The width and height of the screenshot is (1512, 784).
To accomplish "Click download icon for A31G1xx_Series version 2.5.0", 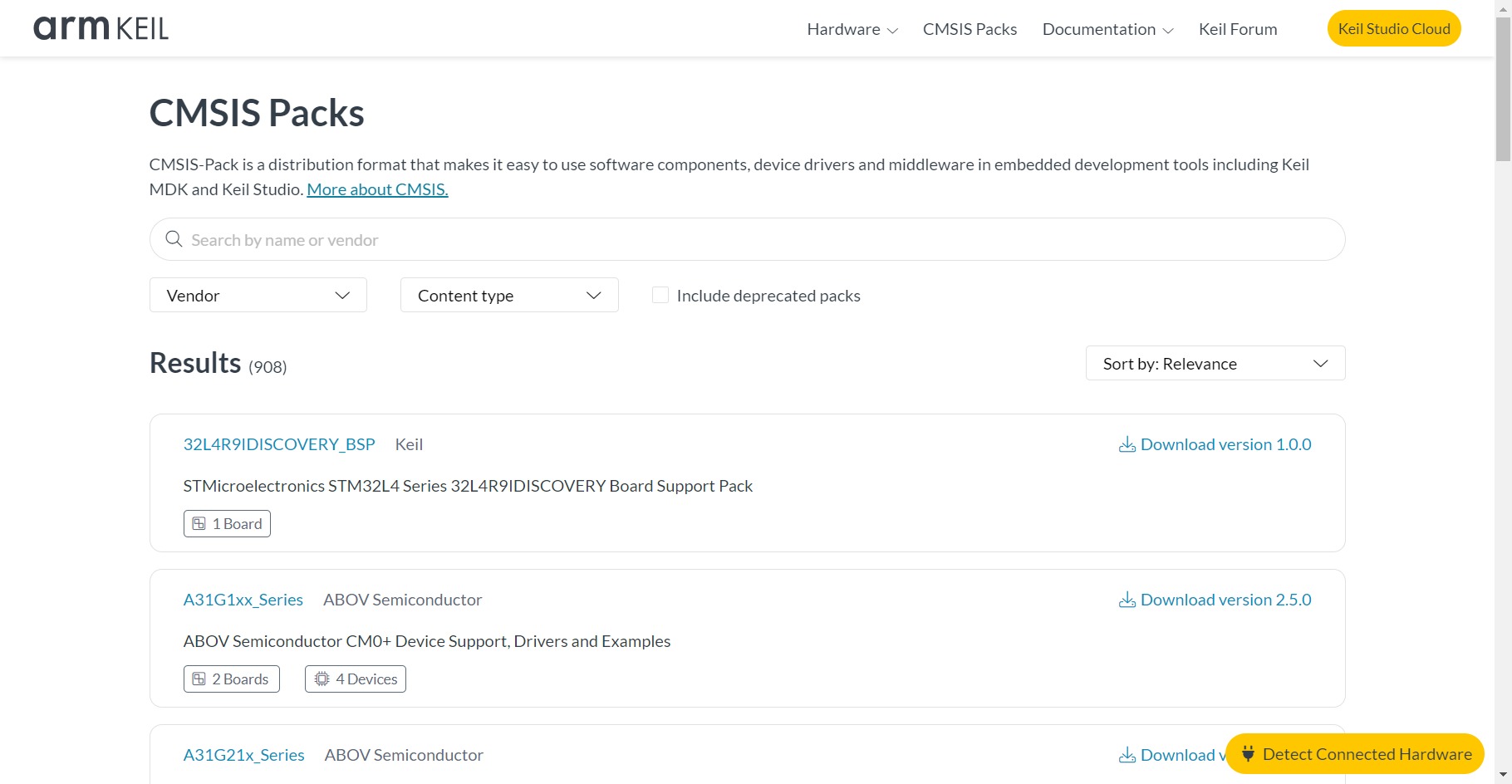I will coord(1127,600).
